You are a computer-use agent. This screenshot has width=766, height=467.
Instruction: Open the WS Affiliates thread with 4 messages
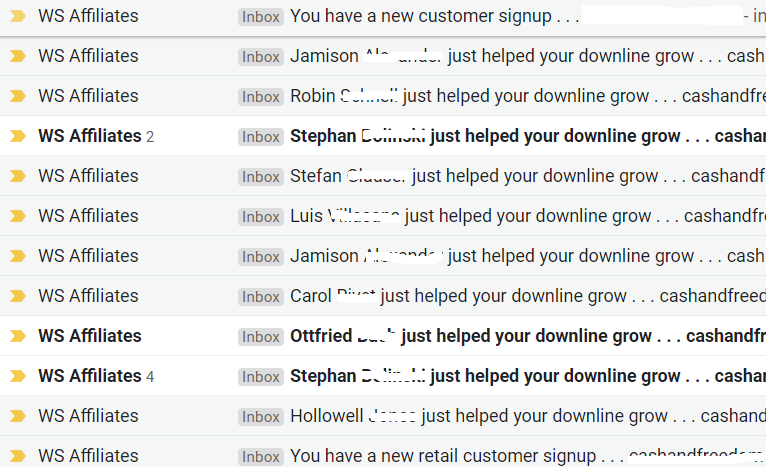pyautogui.click(x=383, y=376)
